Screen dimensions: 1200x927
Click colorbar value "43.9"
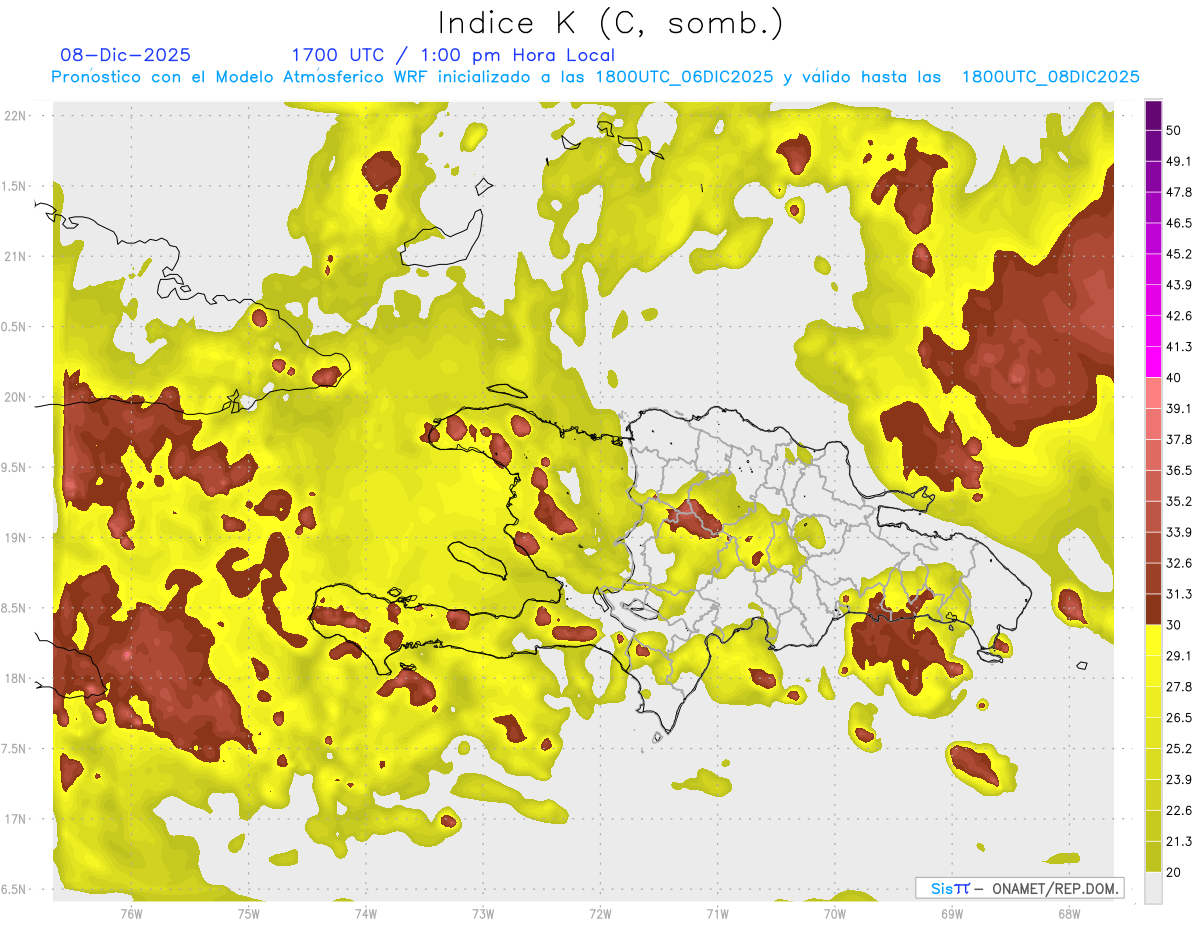pos(1179,285)
